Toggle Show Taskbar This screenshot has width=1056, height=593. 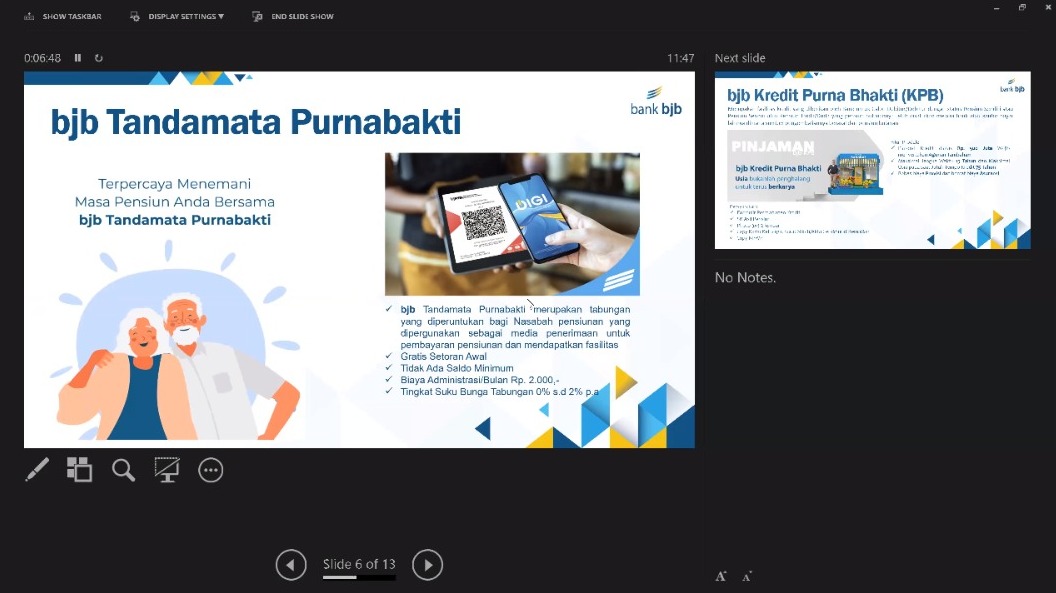click(x=62, y=17)
